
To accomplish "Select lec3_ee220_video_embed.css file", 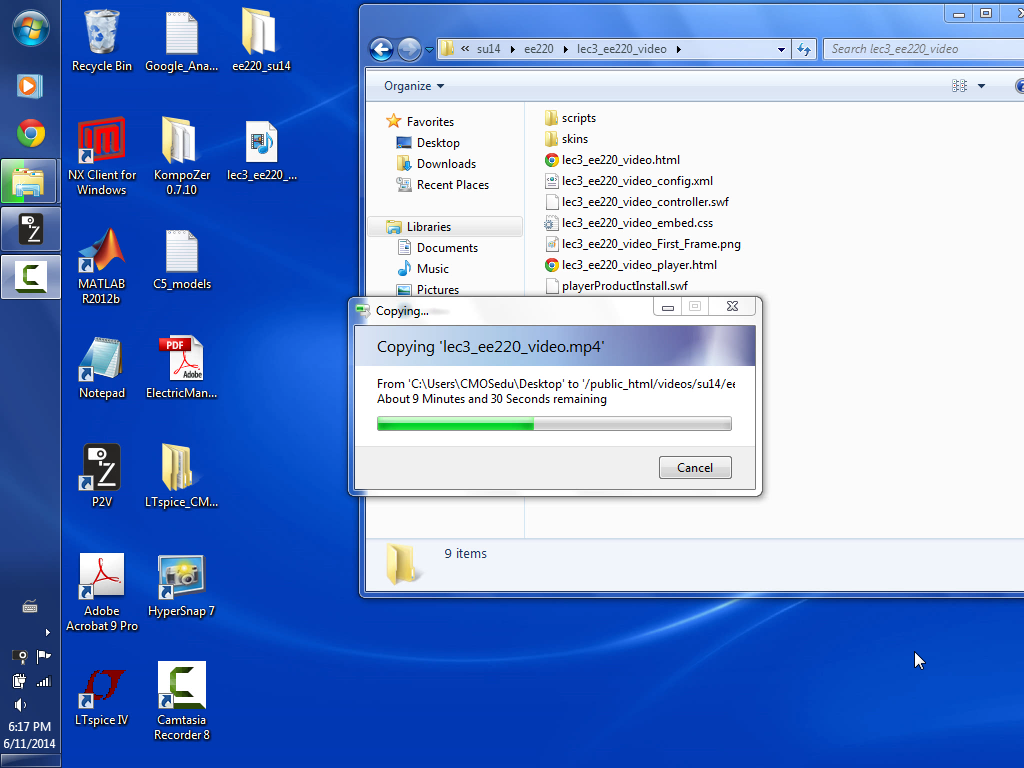I will (628, 223).
